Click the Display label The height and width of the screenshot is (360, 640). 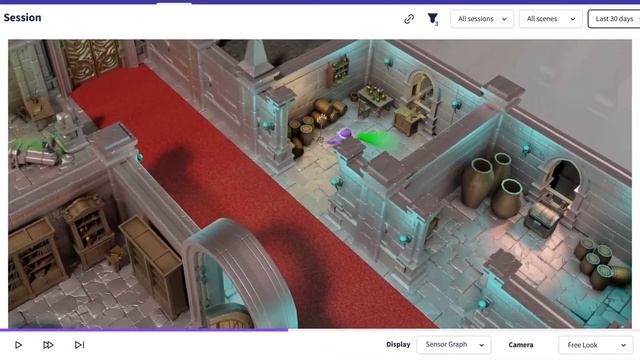click(x=398, y=344)
